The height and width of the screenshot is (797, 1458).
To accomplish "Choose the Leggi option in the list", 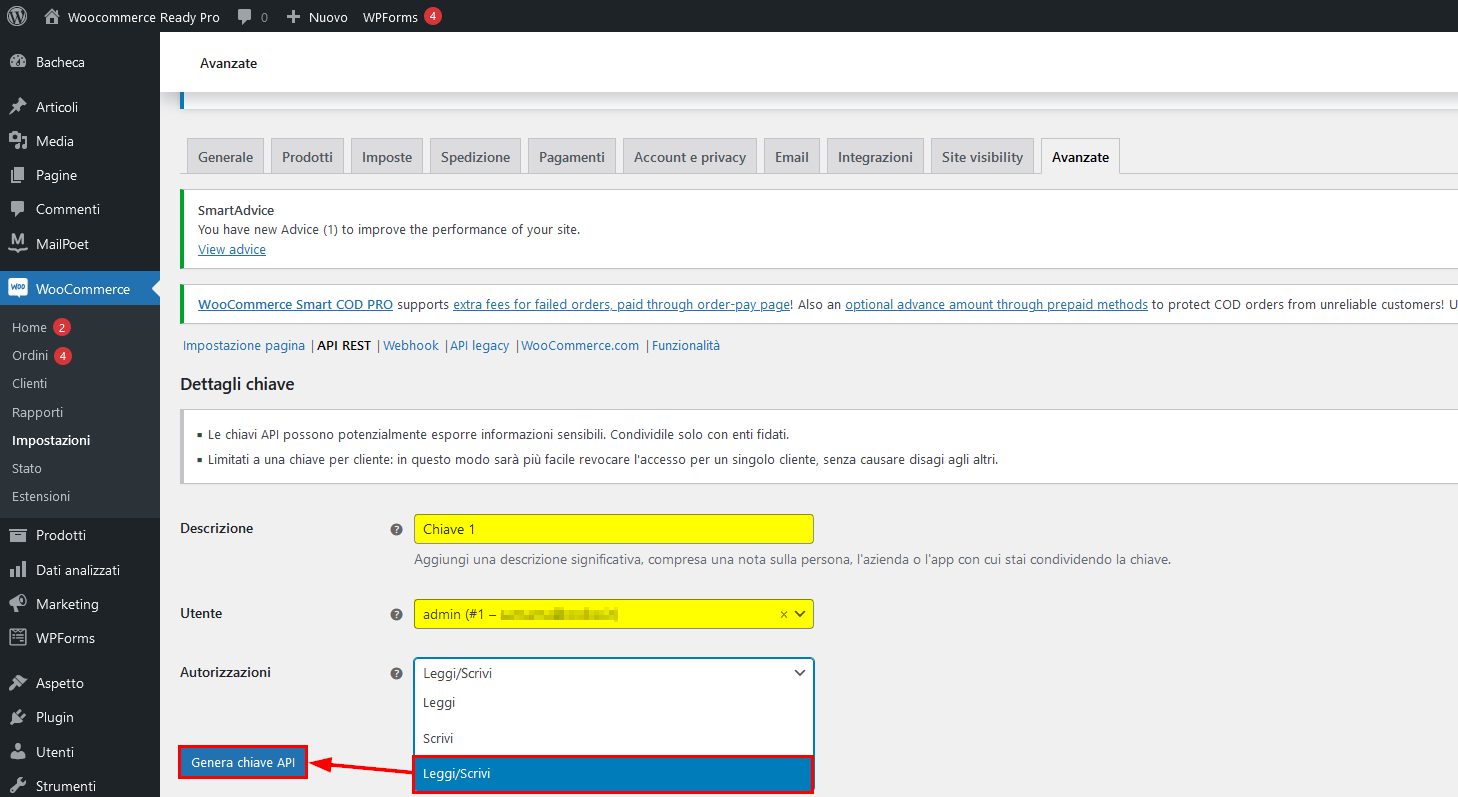I will click(614, 703).
